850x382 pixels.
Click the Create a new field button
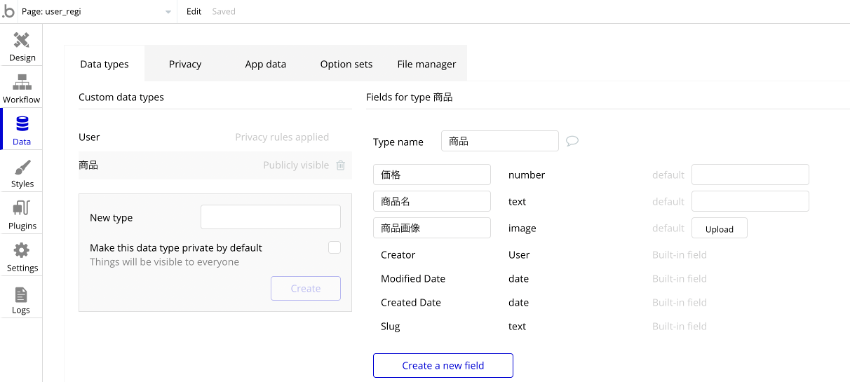click(443, 365)
